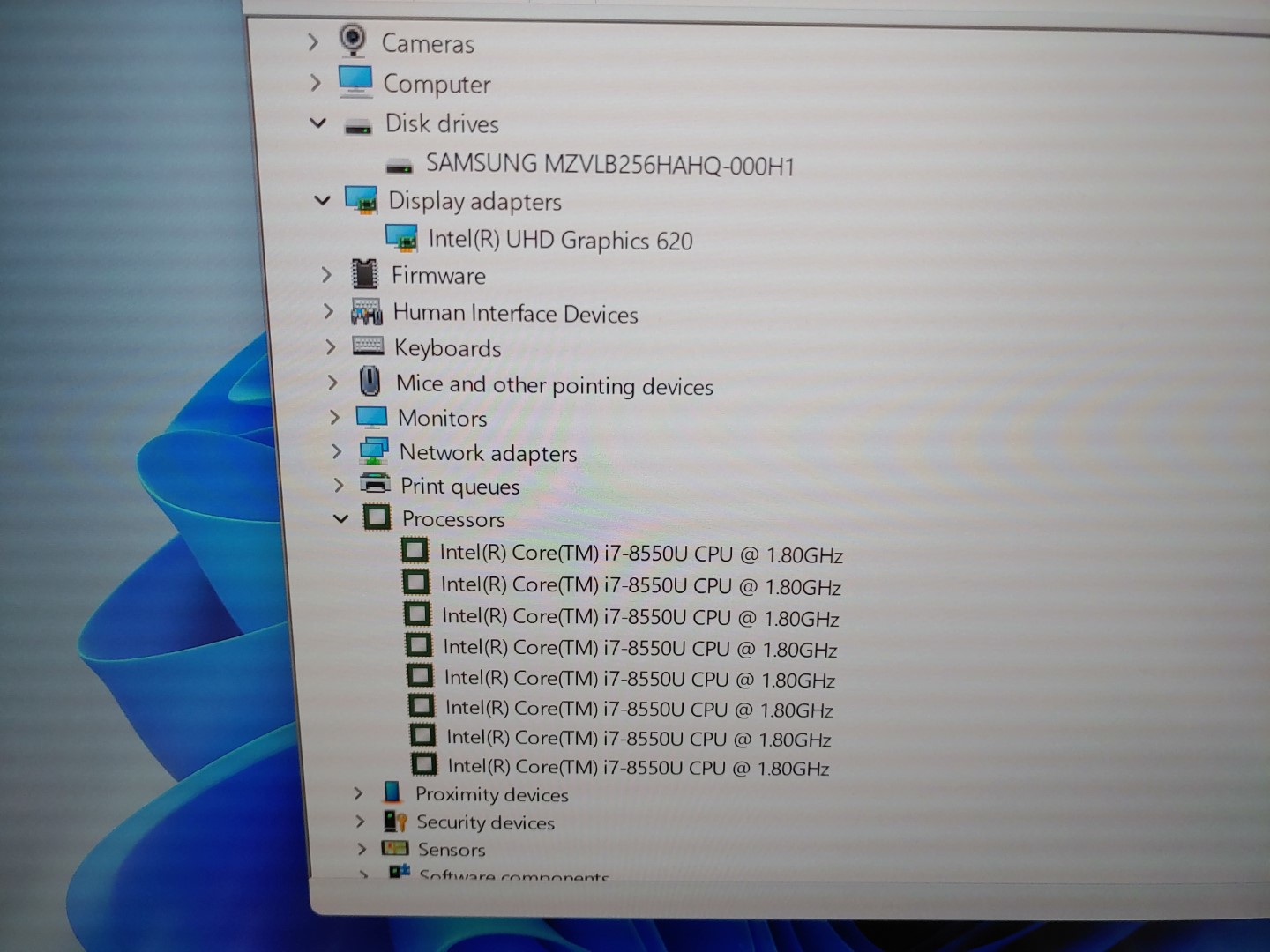Click the Network adapters icon
The height and width of the screenshot is (952, 1270).
click(x=374, y=450)
